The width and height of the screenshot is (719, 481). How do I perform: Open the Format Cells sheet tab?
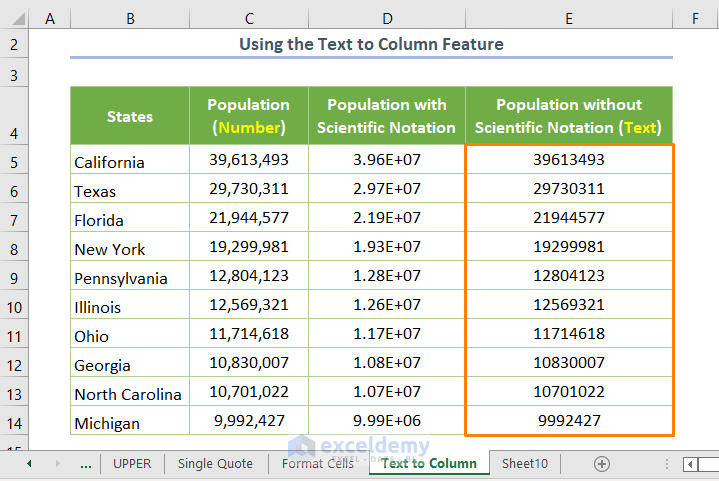pyautogui.click(x=317, y=463)
